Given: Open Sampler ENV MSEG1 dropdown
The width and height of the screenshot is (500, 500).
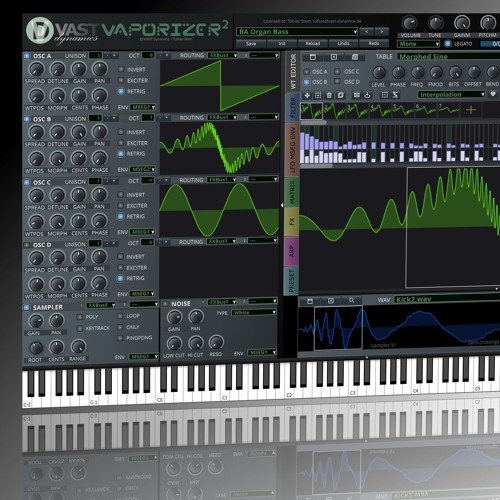Looking at the screenshot, I should 144,357.
